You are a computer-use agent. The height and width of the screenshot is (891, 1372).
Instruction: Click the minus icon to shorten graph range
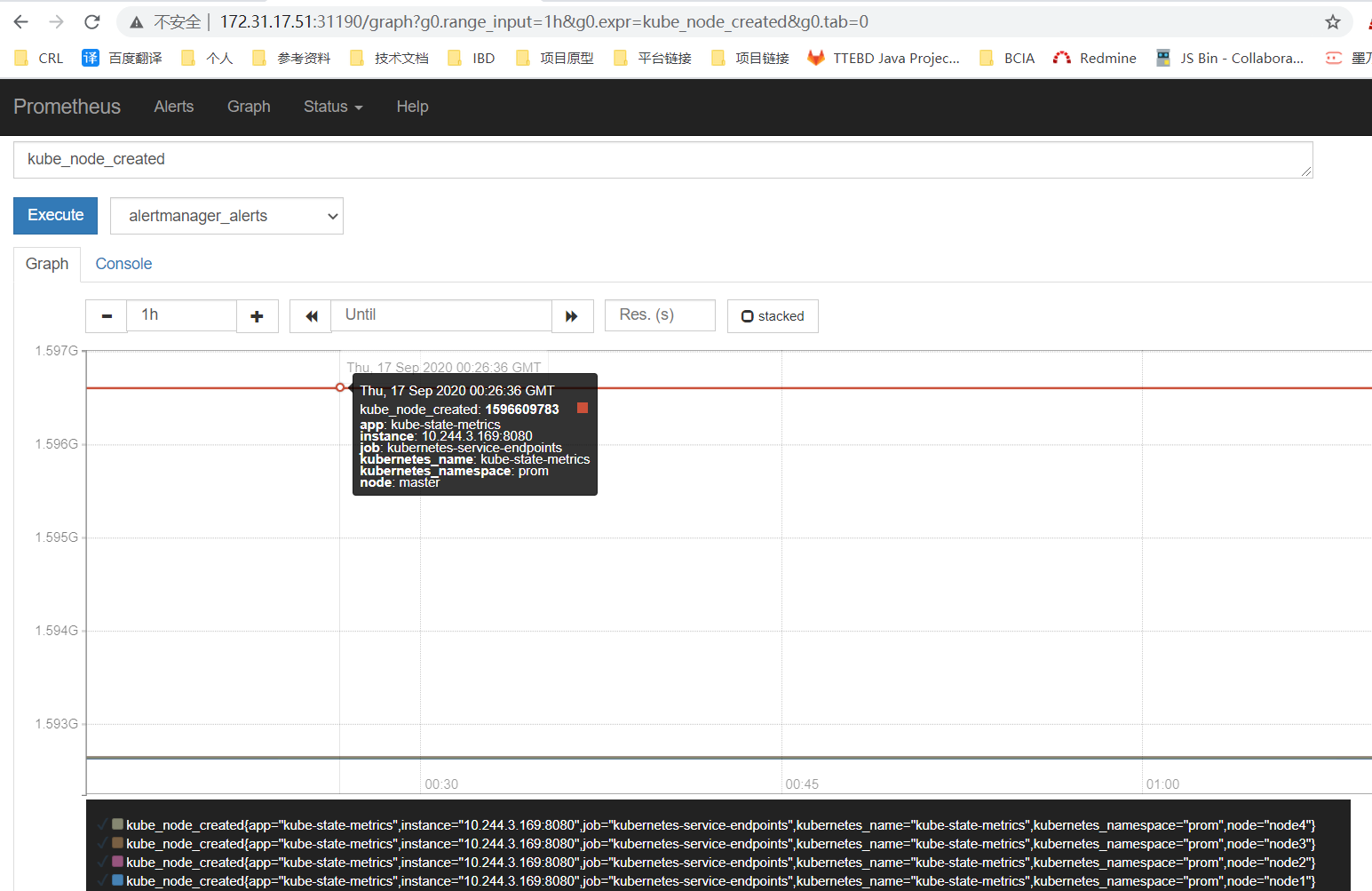(106, 315)
